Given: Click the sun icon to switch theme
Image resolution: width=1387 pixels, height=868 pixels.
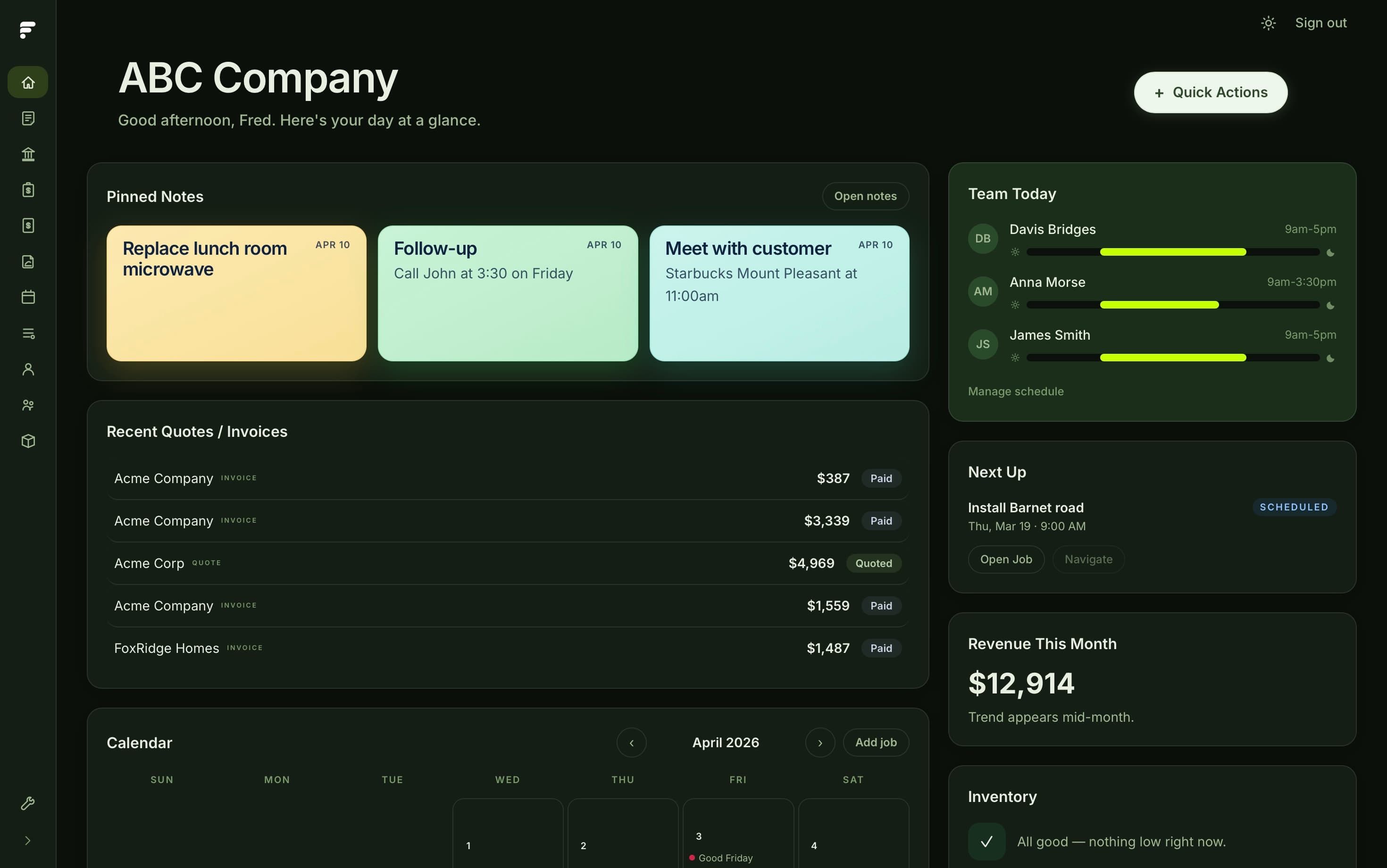Looking at the screenshot, I should (1268, 22).
